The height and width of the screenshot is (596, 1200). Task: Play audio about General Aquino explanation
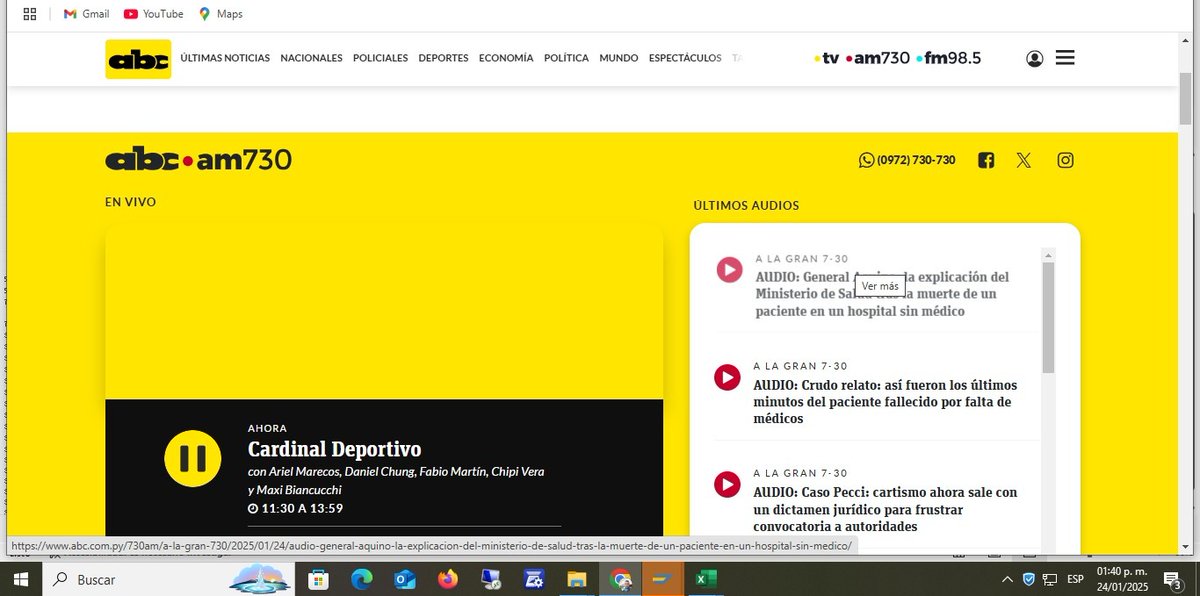[x=729, y=269]
